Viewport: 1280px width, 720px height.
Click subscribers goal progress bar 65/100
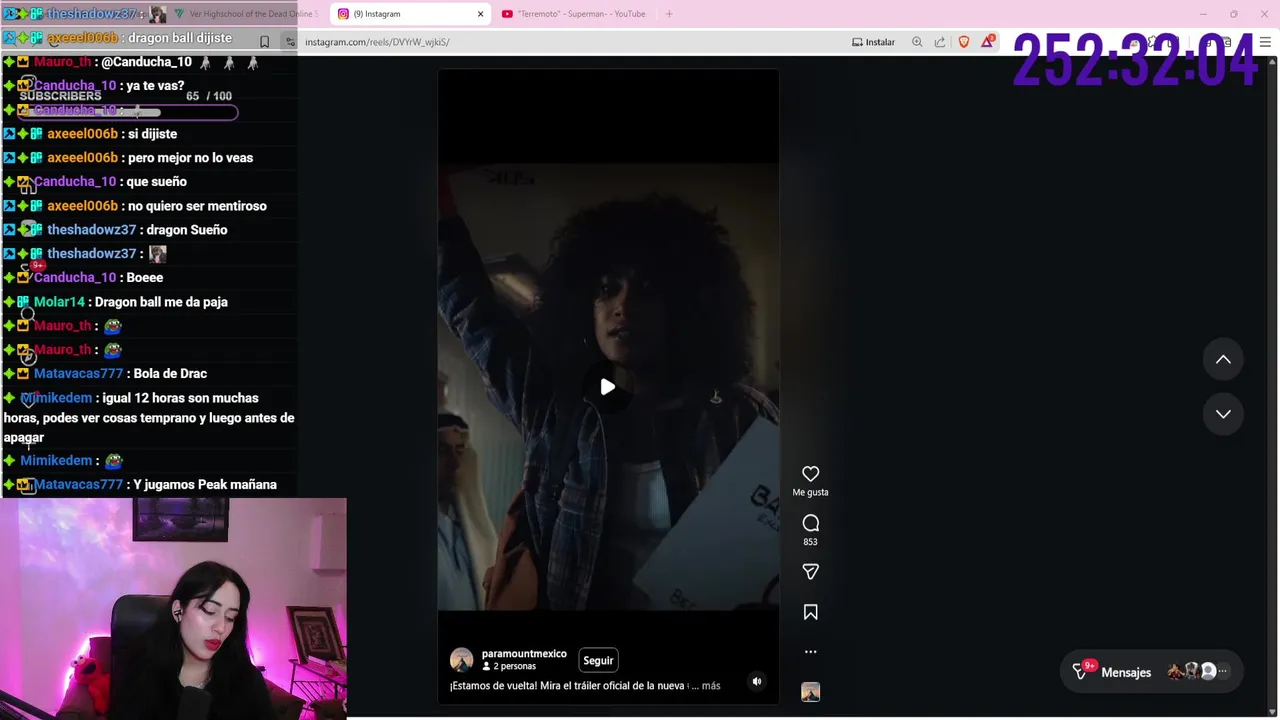(127, 112)
